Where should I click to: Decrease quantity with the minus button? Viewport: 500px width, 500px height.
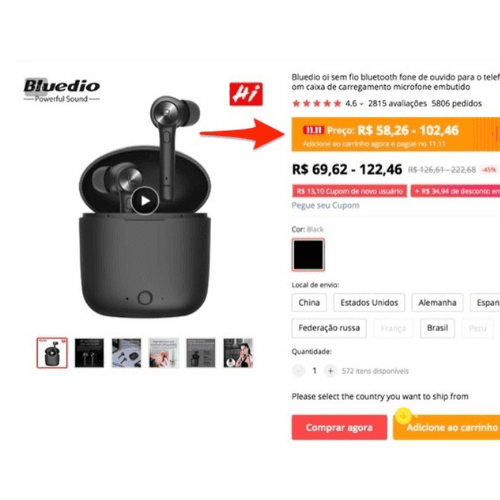(x=298, y=371)
